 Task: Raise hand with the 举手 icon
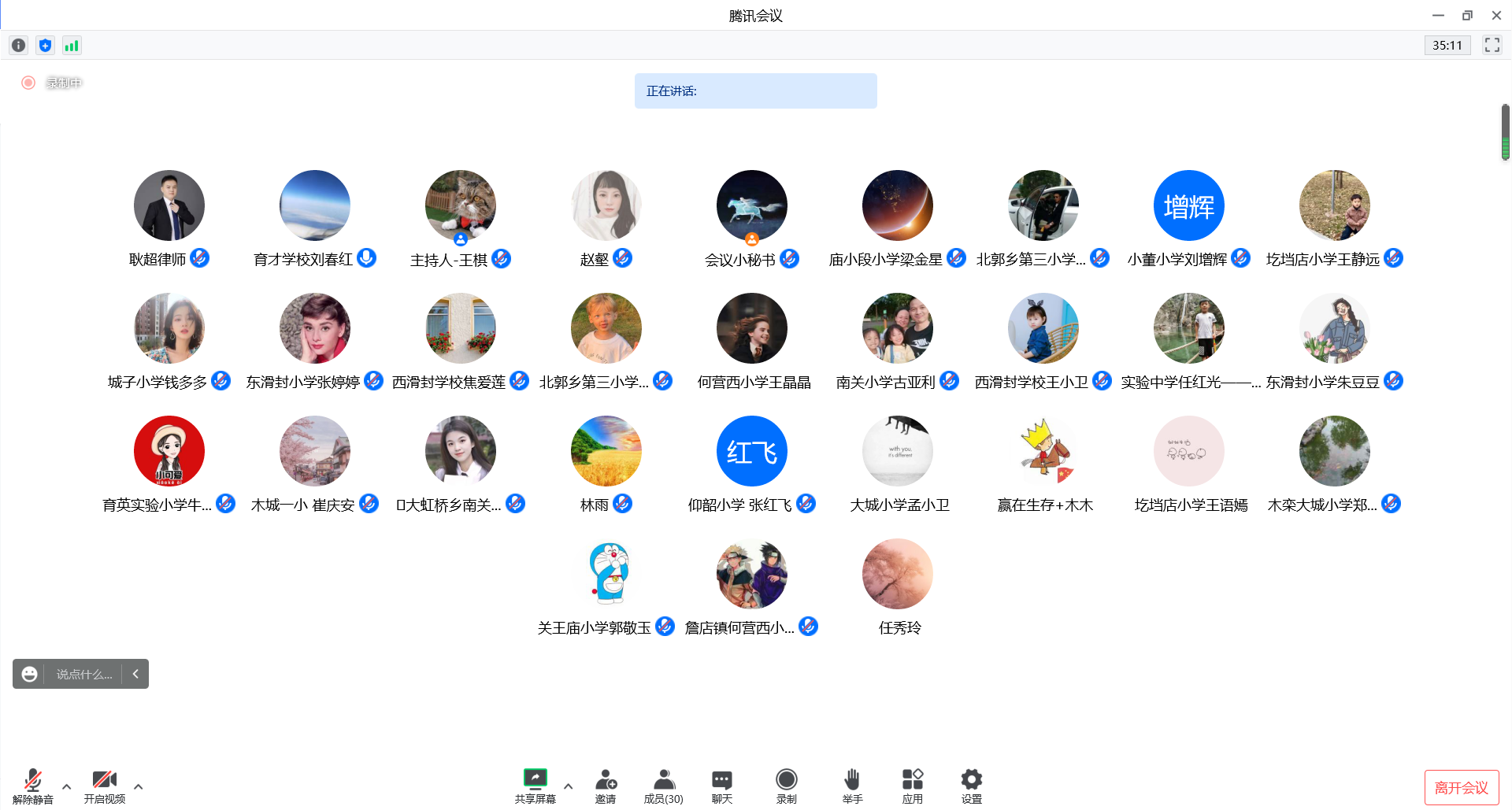[x=852, y=786]
